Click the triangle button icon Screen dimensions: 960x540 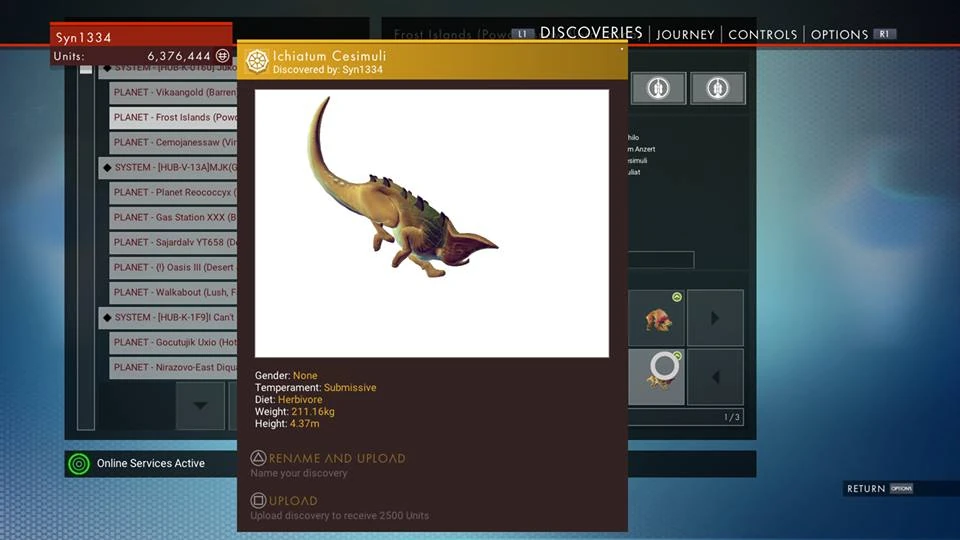[258, 458]
